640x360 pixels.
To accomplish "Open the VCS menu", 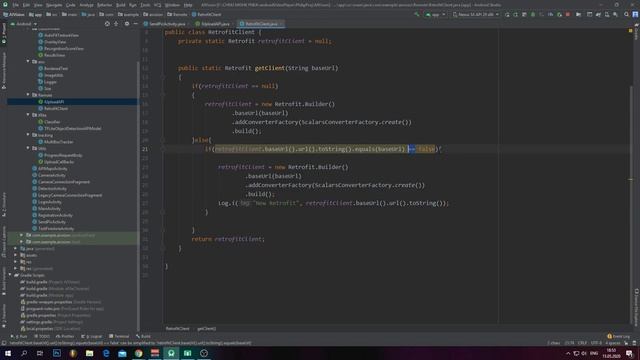I will coord(158,5).
